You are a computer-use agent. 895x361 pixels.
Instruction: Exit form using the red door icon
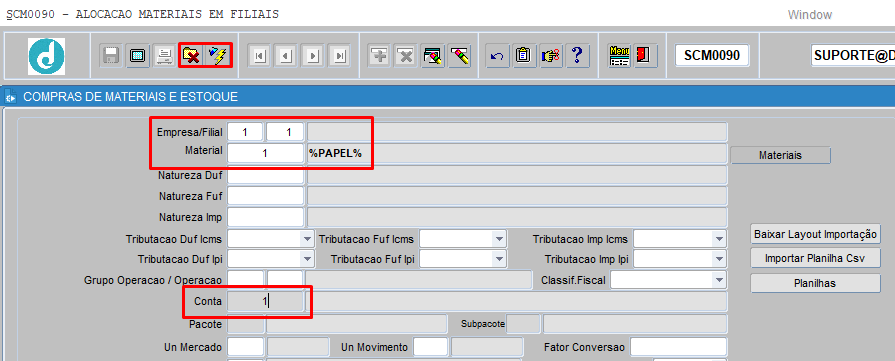[x=643, y=56]
